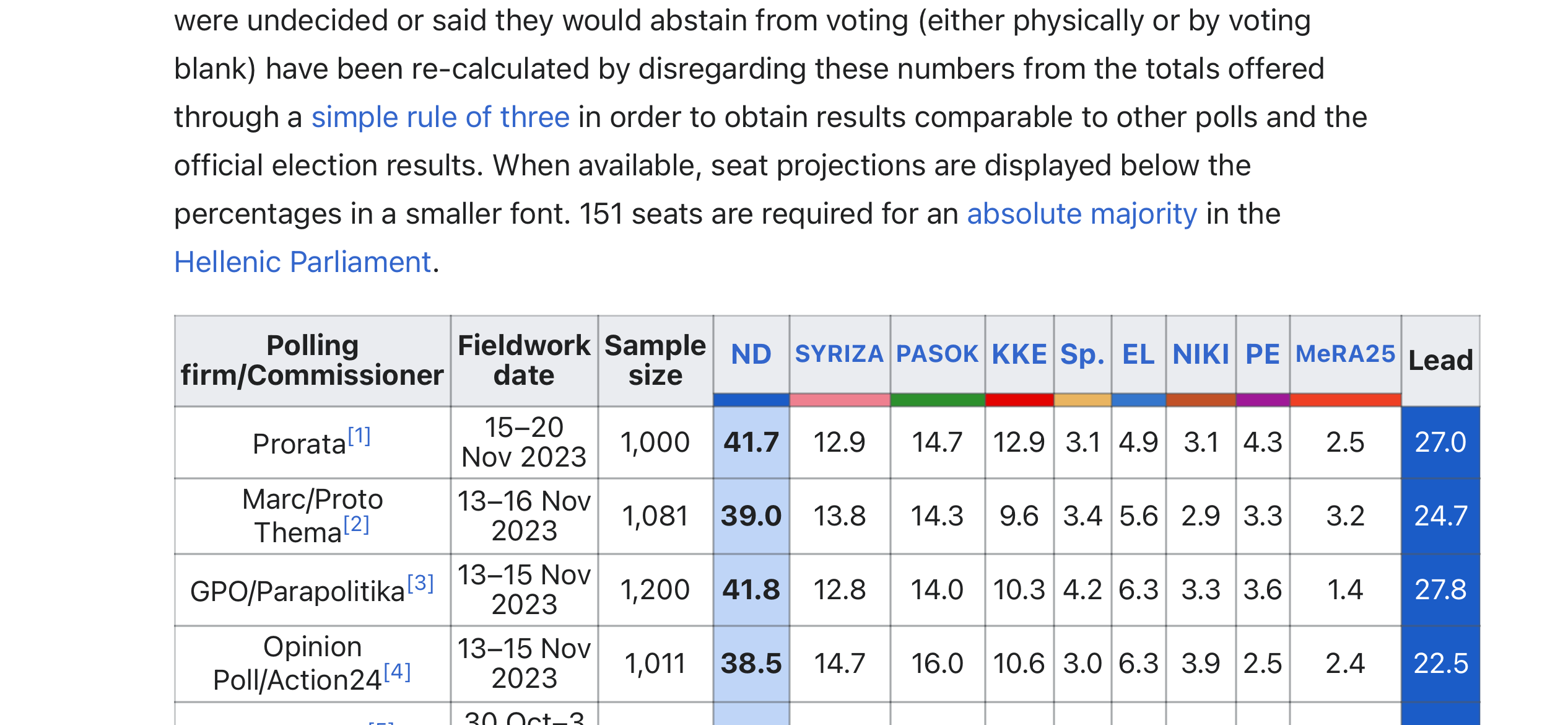Open citation [1] next to Prorata

click(359, 436)
